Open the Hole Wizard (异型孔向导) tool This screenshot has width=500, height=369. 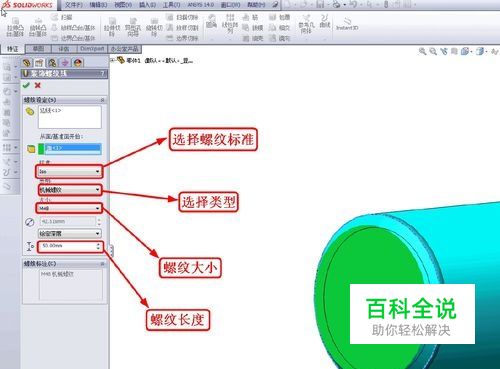(x=133, y=28)
